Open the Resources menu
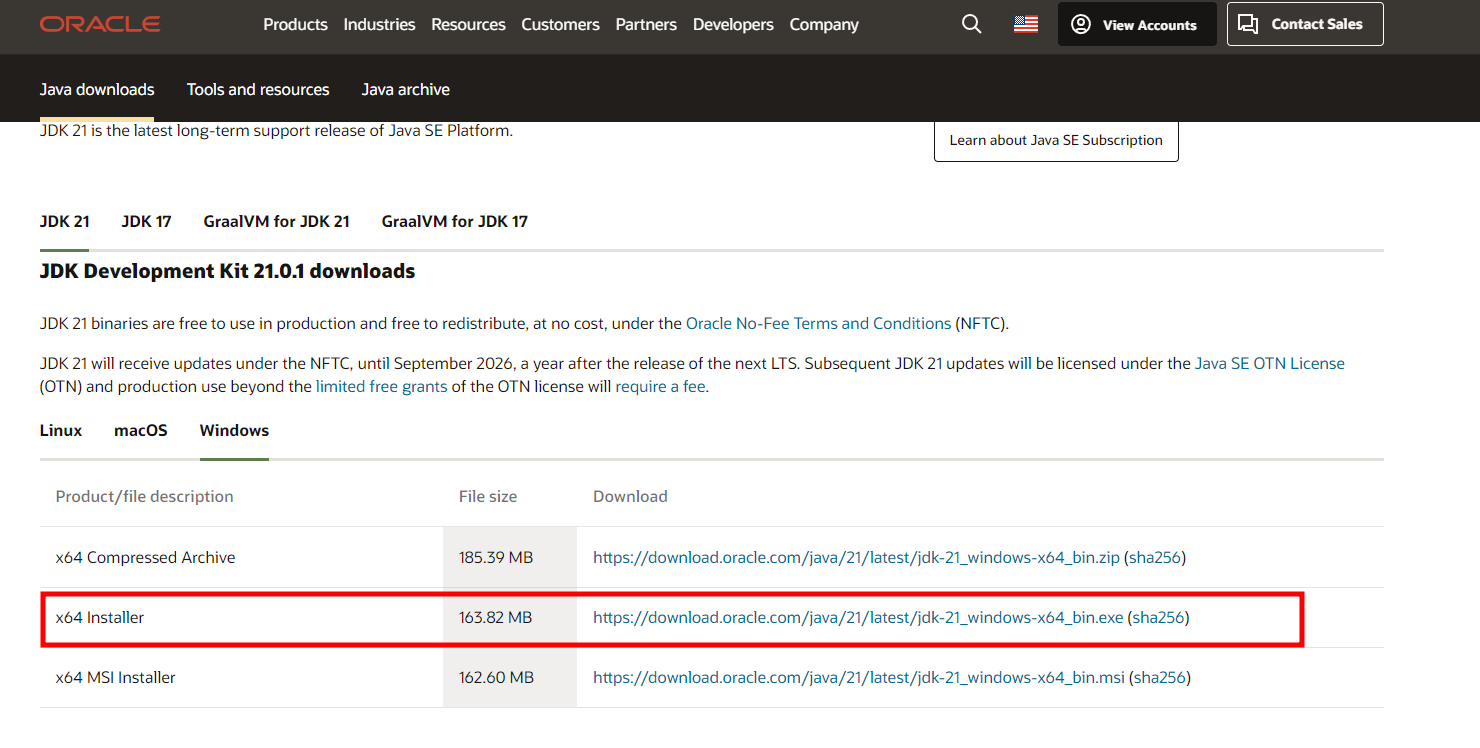The width and height of the screenshot is (1480, 748). pos(468,24)
